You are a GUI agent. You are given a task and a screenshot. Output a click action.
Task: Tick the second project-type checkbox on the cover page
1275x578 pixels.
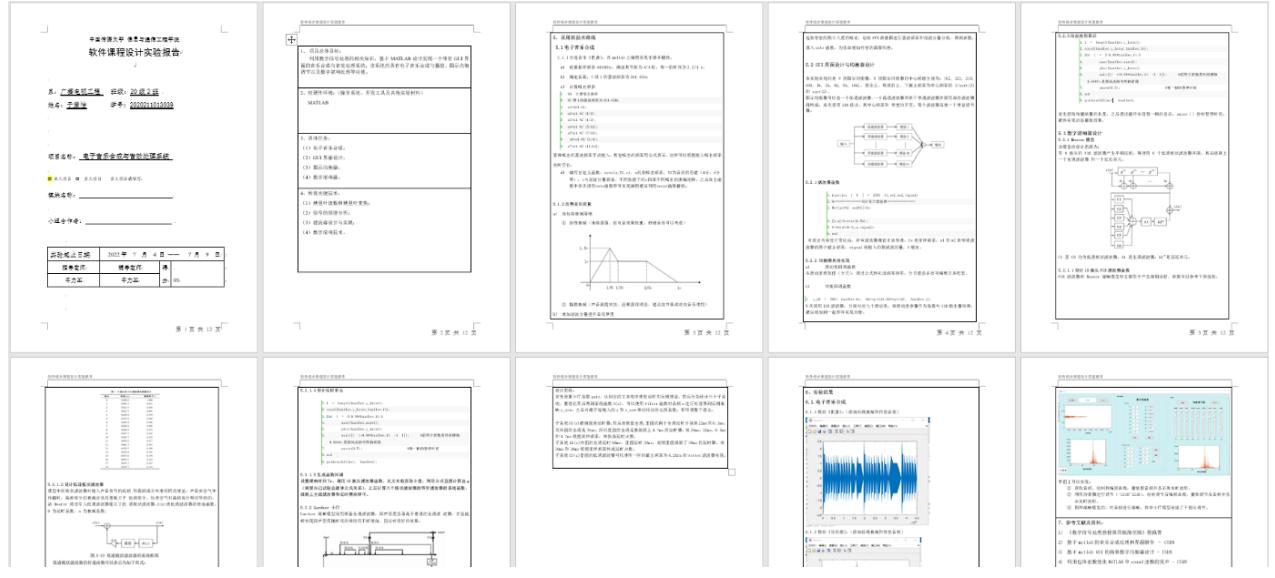[x=76, y=178]
